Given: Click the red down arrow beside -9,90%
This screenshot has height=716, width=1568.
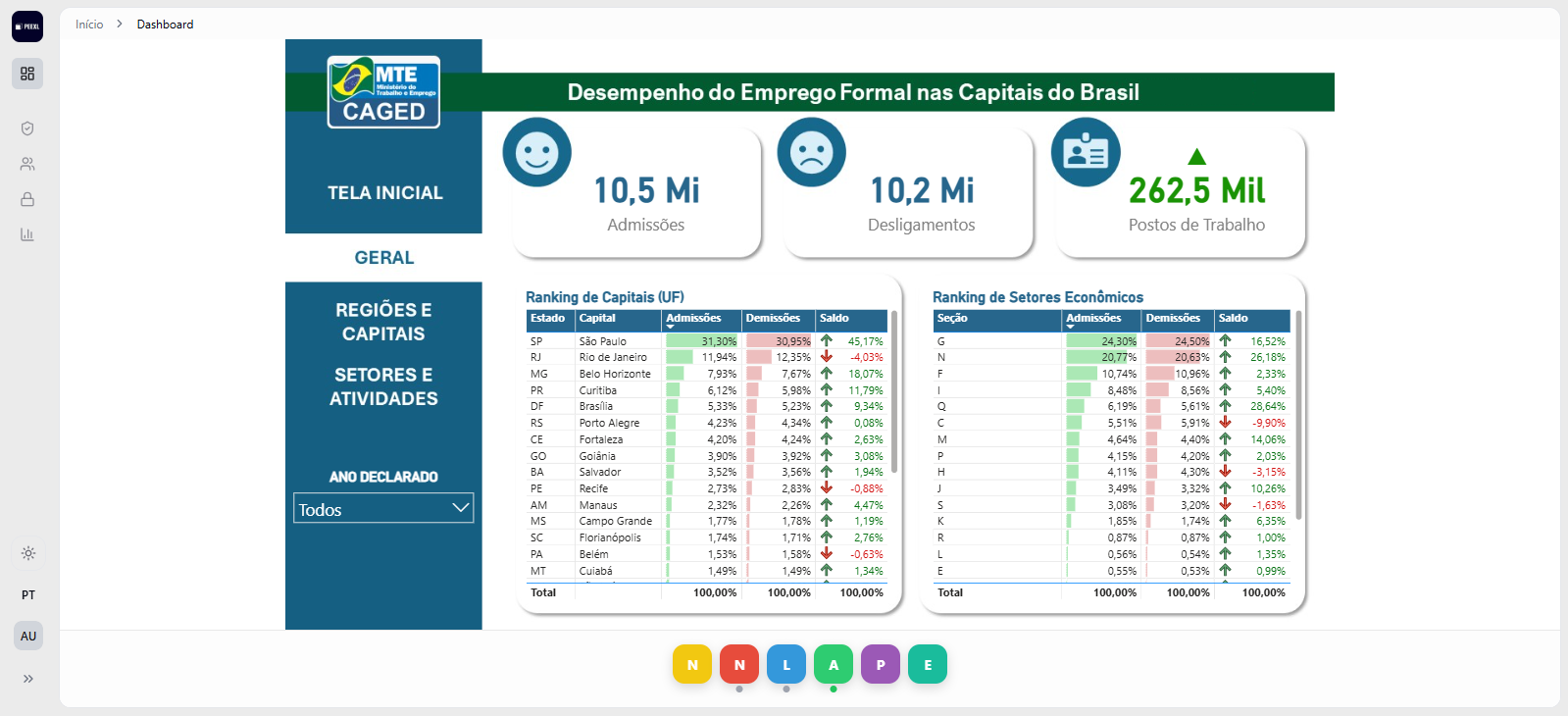Looking at the screenshot, I should click(x=1225, y=423).
